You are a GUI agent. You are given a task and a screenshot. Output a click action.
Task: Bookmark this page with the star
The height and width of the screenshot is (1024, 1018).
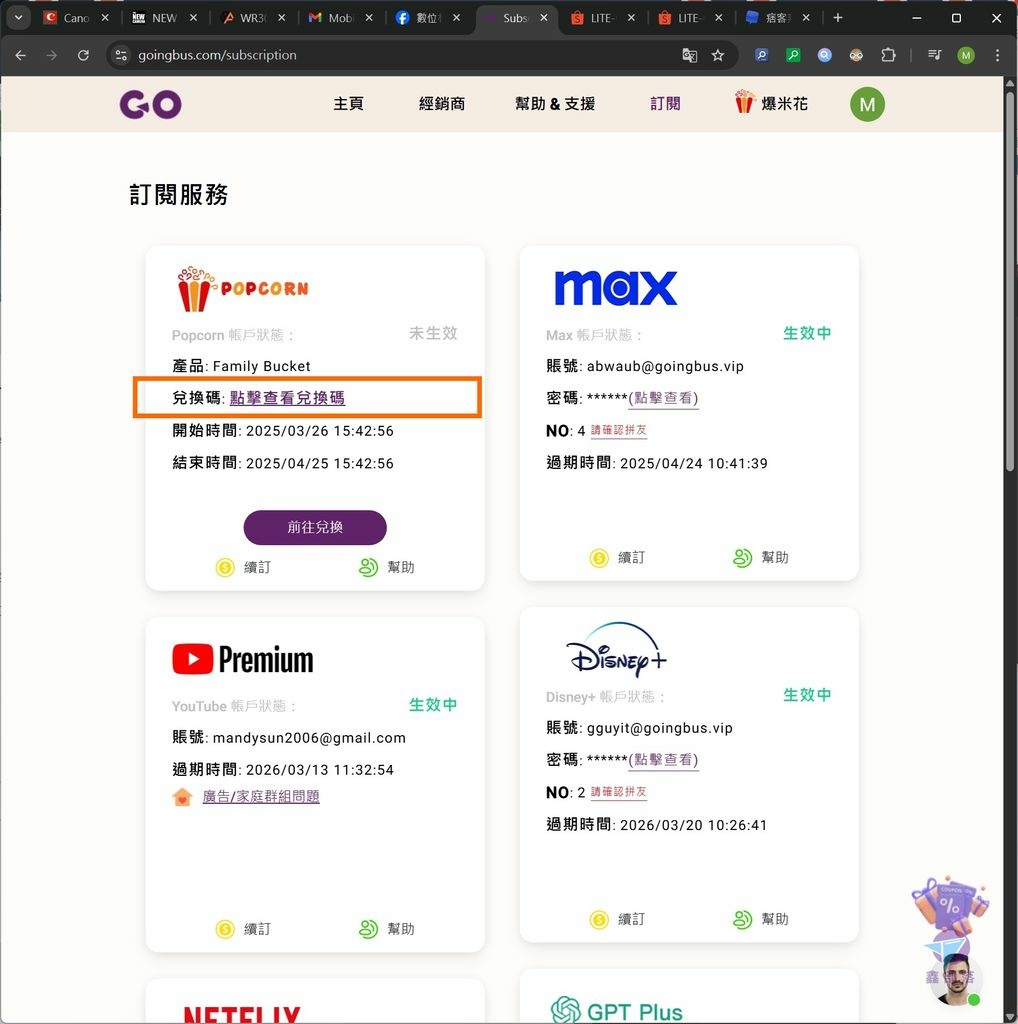point(718,56)
